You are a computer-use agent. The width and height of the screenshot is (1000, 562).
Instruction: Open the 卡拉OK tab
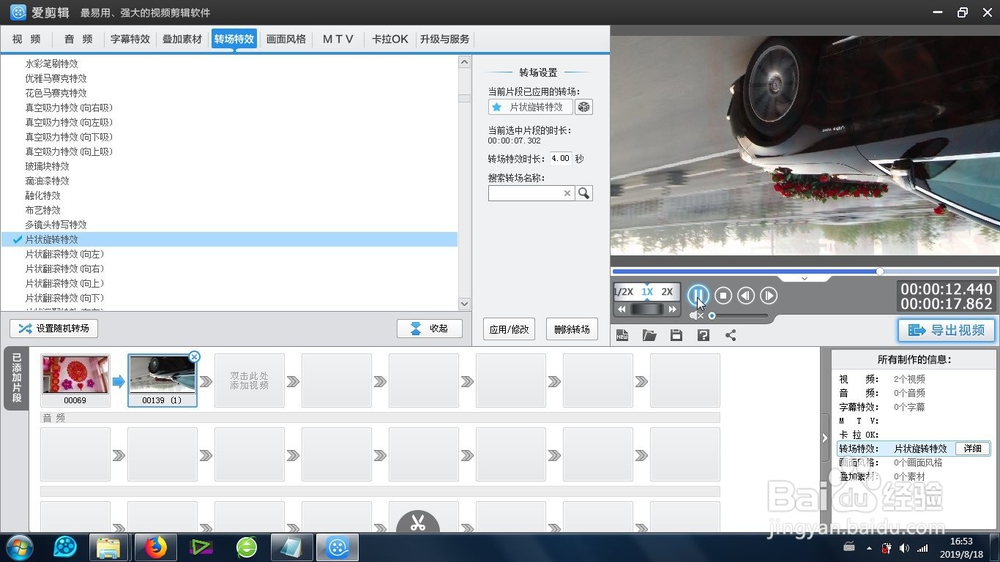tap(390, 39)
